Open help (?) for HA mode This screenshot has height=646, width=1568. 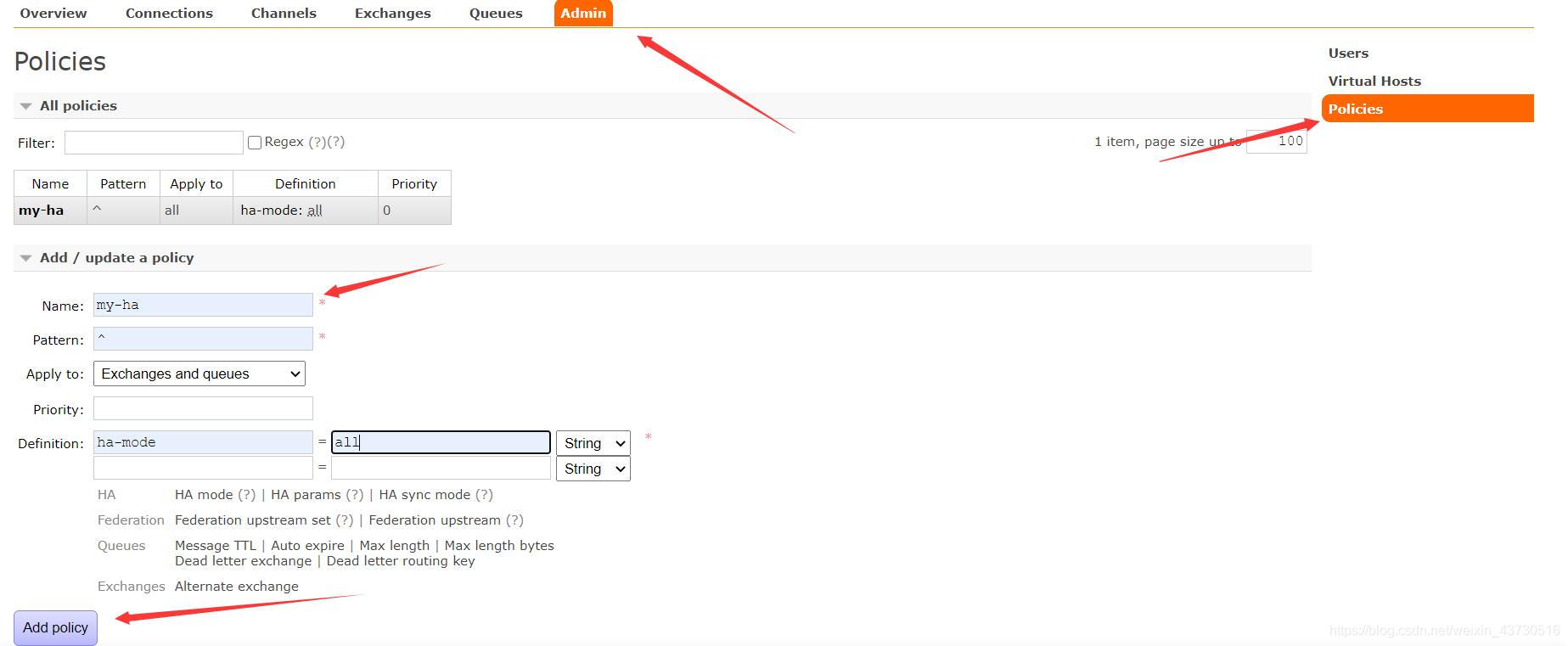pyautogui.click(x=247, y=495)
